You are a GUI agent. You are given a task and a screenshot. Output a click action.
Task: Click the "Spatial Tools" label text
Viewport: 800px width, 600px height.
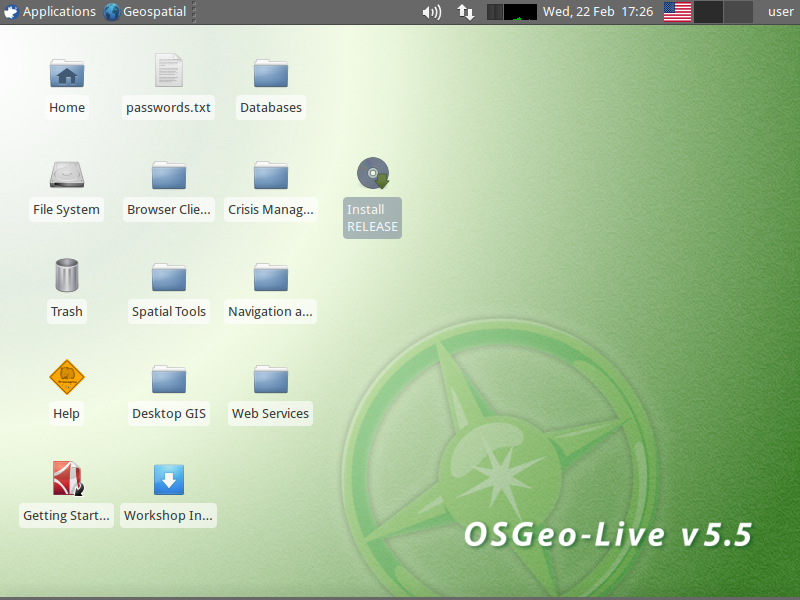[x=169, y=312]
